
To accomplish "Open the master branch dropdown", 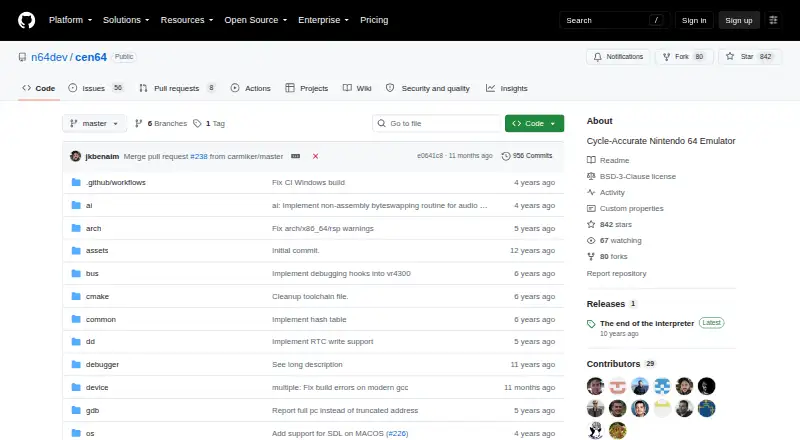I will [94, 124].
